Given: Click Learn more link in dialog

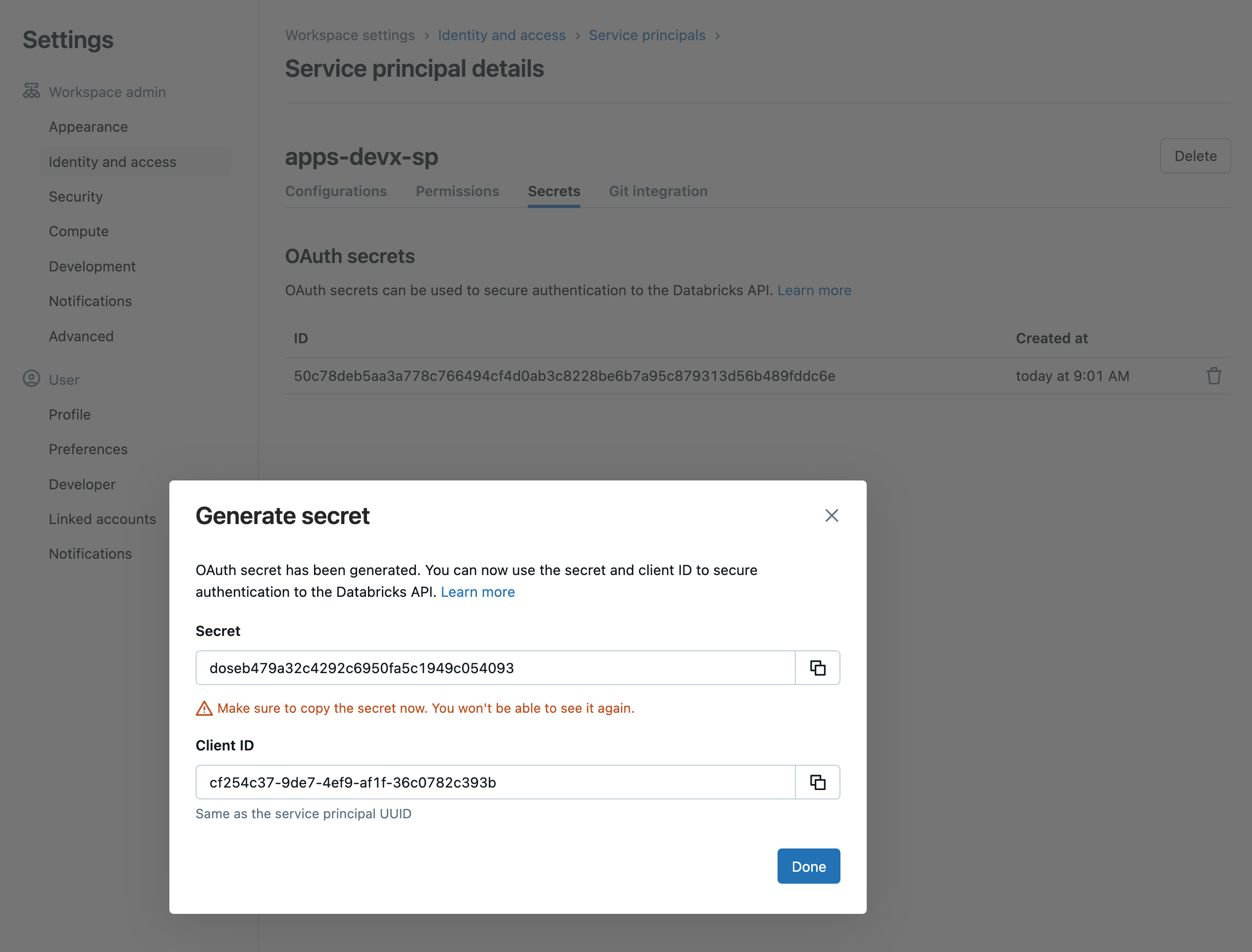Looking at the screenshot, I should 477,591.
